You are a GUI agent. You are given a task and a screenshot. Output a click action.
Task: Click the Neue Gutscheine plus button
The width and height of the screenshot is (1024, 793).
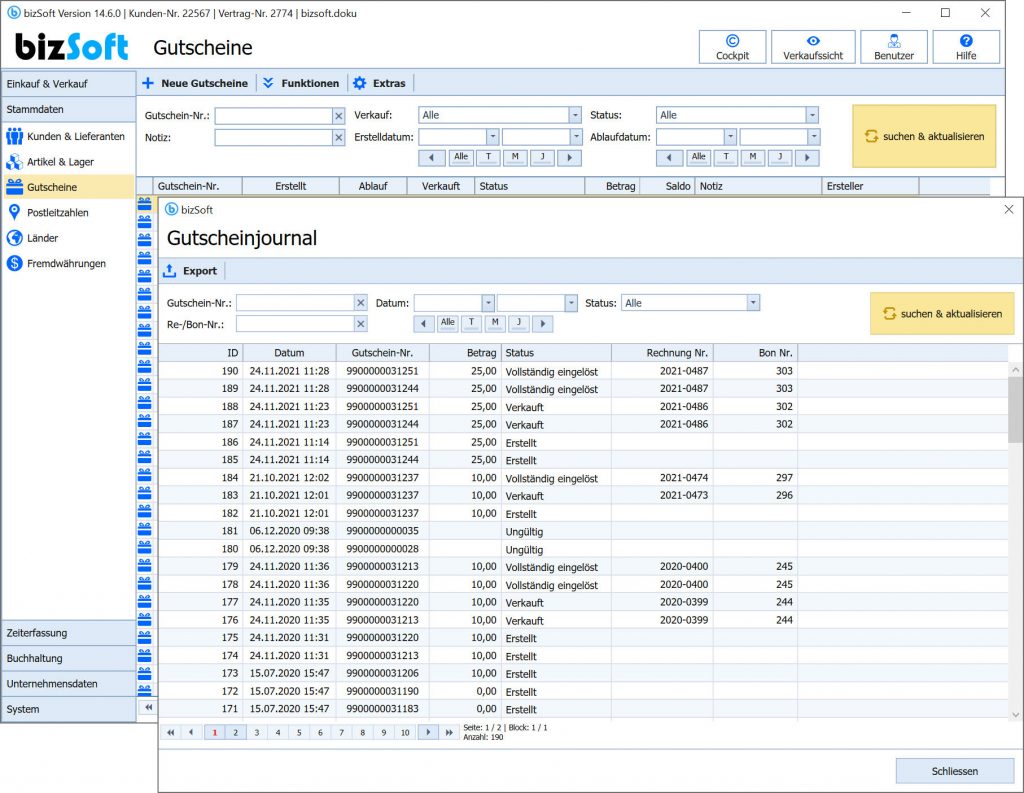195,83
